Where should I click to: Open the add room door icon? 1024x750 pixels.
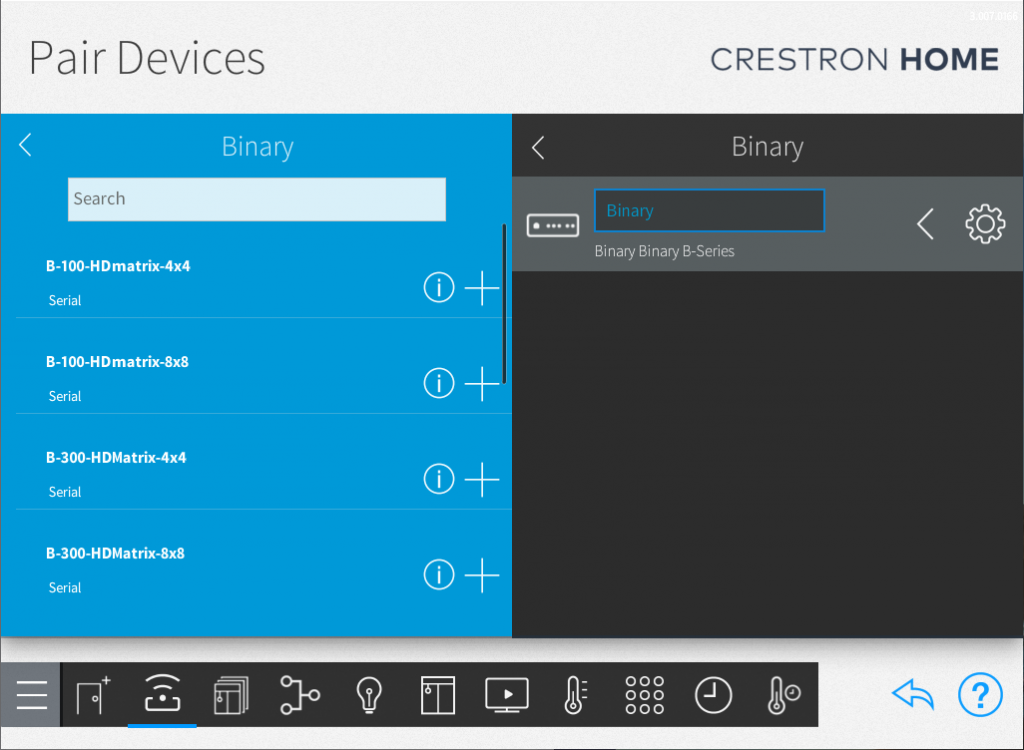pyautogui.click(x=93, y=694)
